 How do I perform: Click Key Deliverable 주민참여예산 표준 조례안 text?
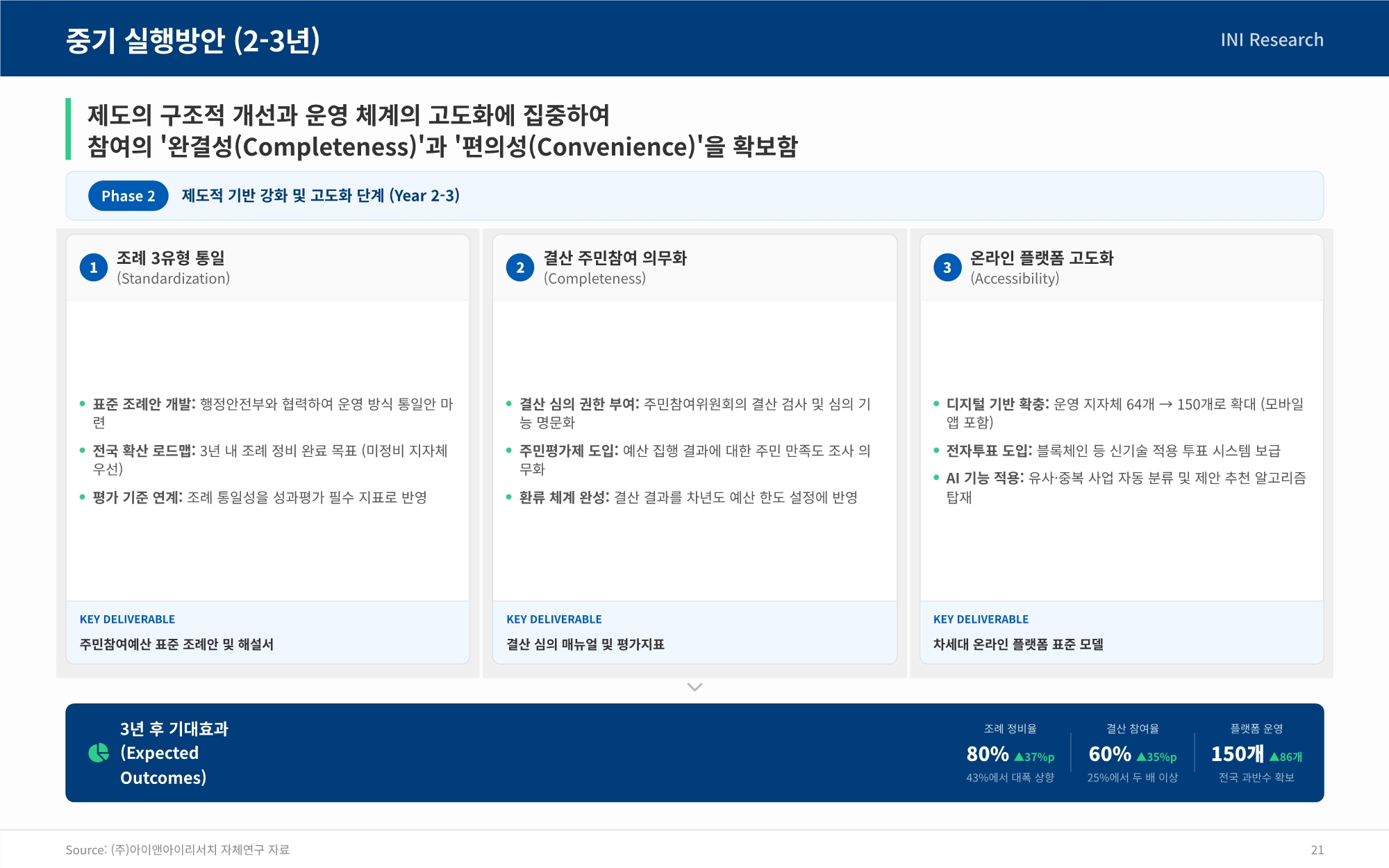point(176,644)
